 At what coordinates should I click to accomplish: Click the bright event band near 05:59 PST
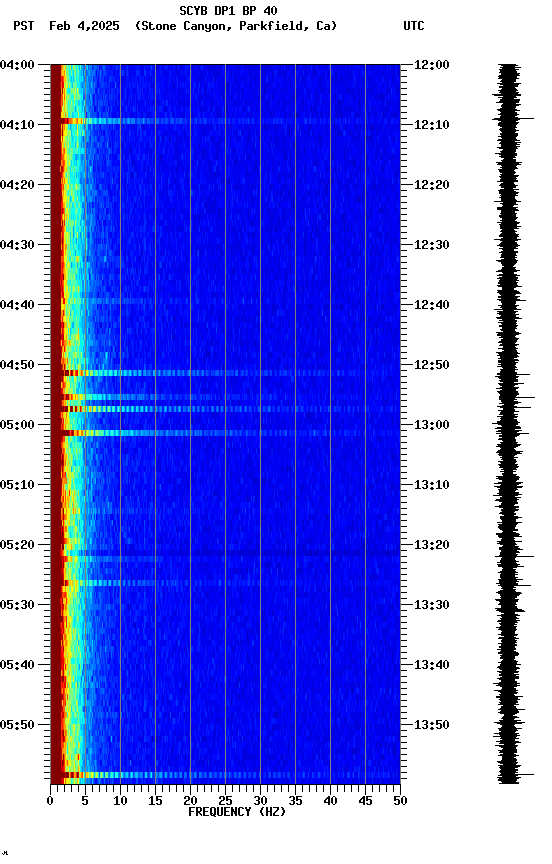(x=225, y=775)
